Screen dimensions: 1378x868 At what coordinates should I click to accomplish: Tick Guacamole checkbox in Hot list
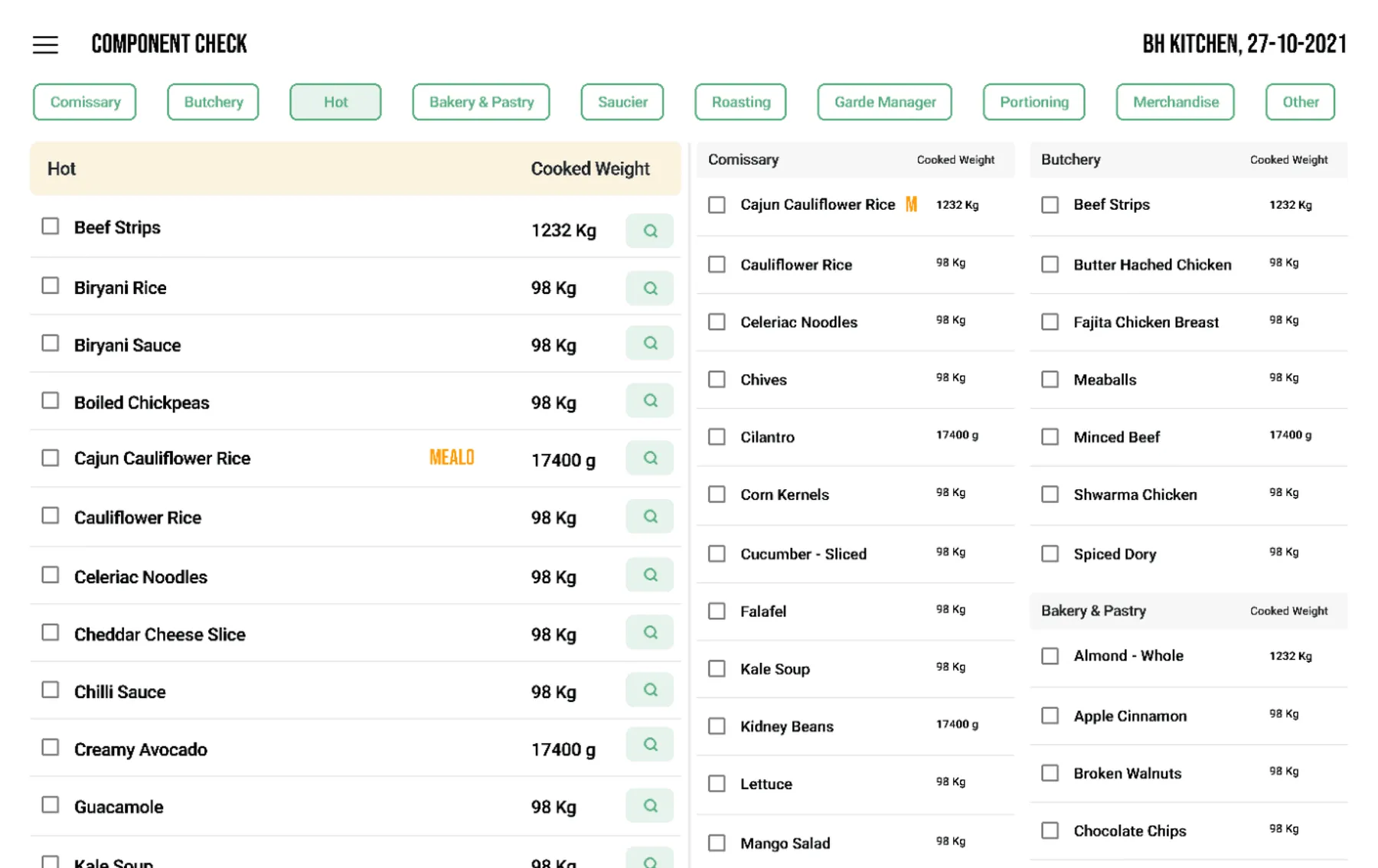tap(51, 805)
